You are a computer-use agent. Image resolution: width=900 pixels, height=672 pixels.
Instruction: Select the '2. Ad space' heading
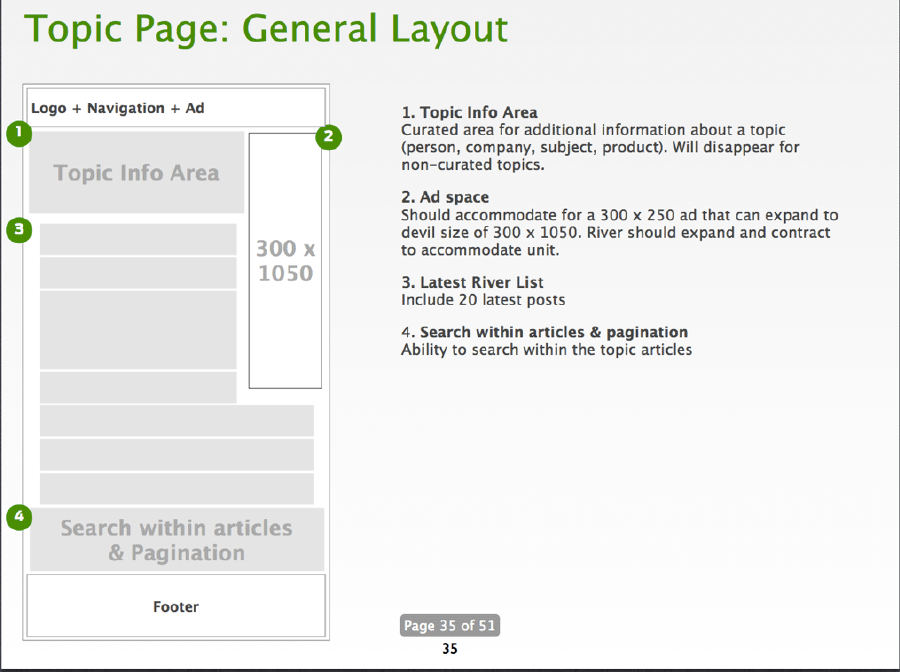point(445,198)
